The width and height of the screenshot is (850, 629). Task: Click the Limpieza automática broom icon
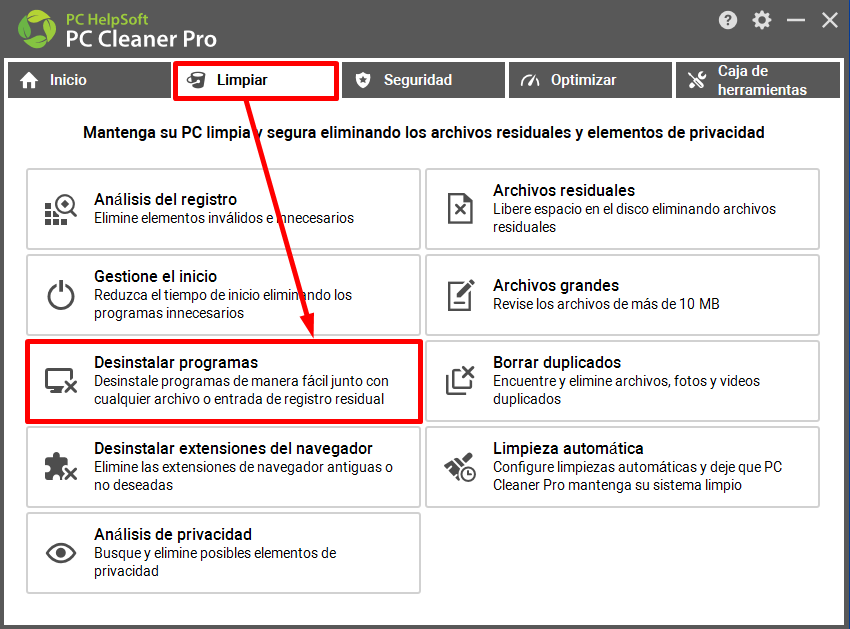tap(460, 467)
